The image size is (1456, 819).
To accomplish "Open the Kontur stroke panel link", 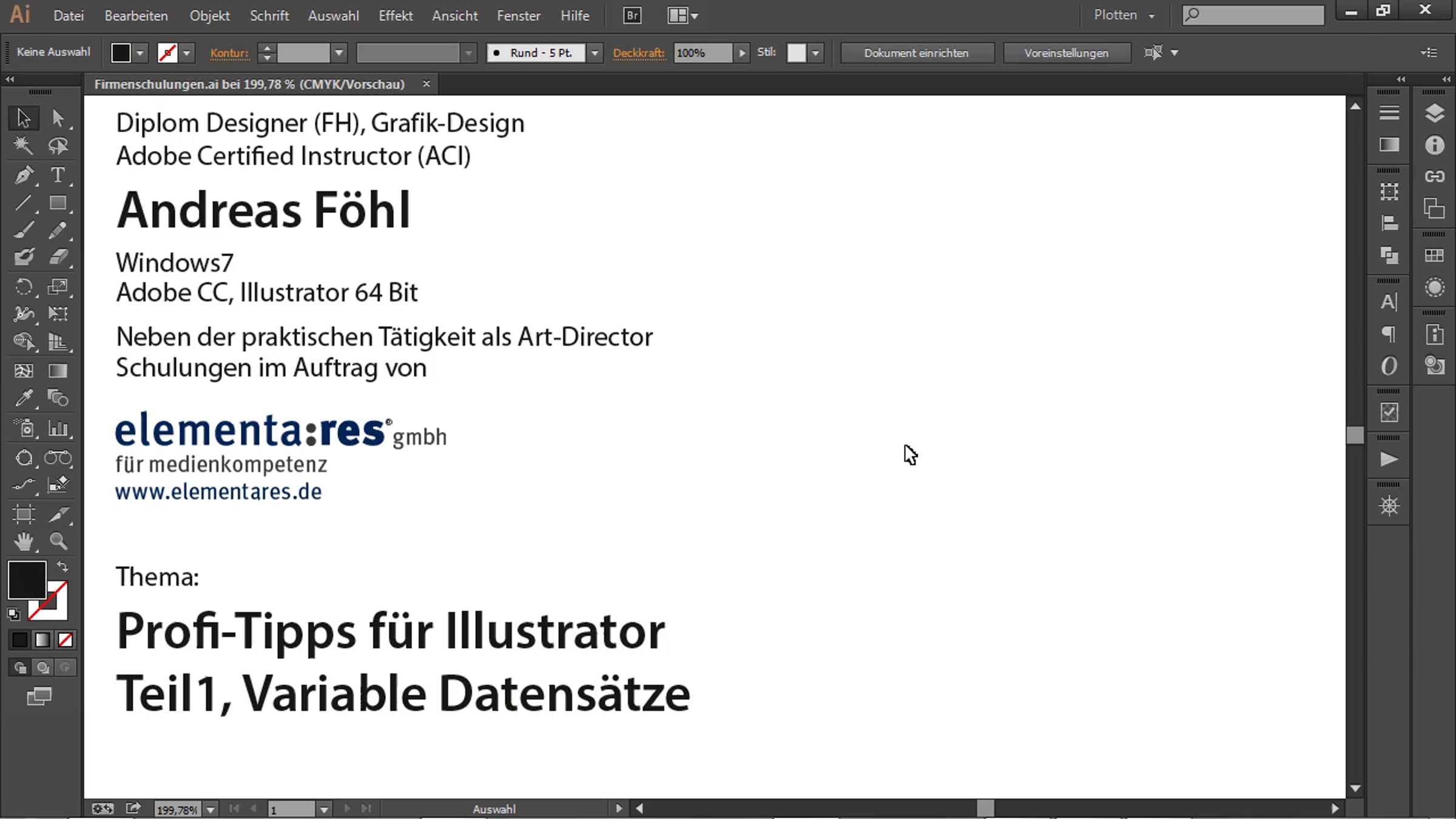I will 229,53.
